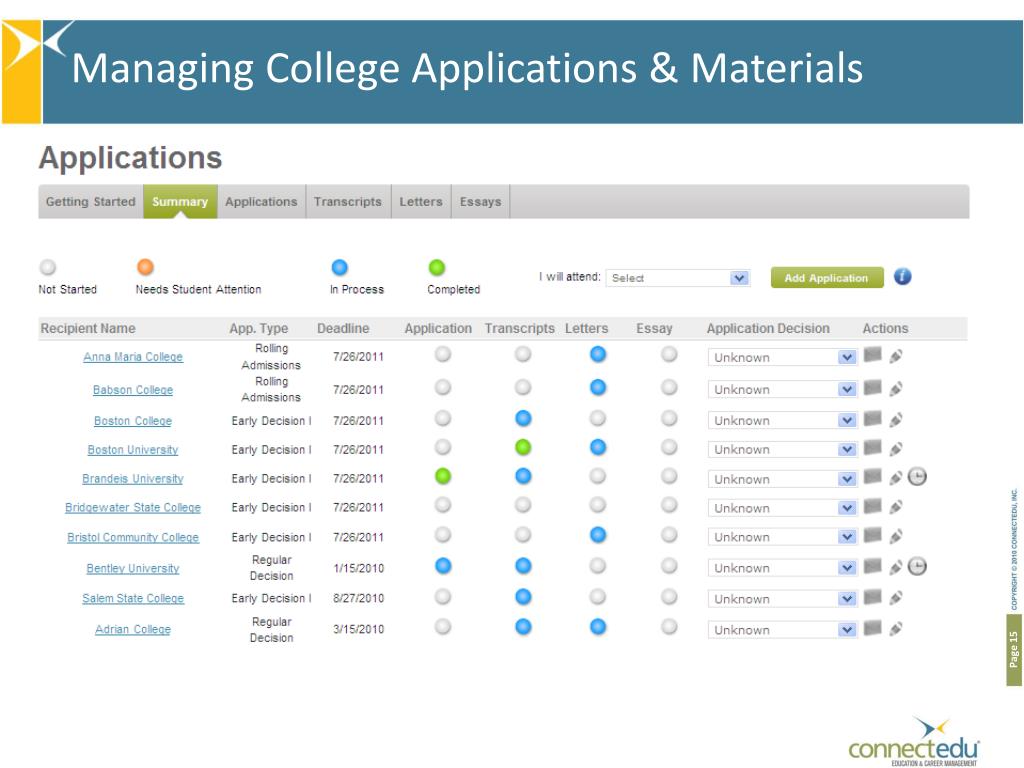Image resolution: width=1024 pixels, height=768 pixels.
Task: Open the folder icon for Bristol Community College
Action: coord(872,535)
